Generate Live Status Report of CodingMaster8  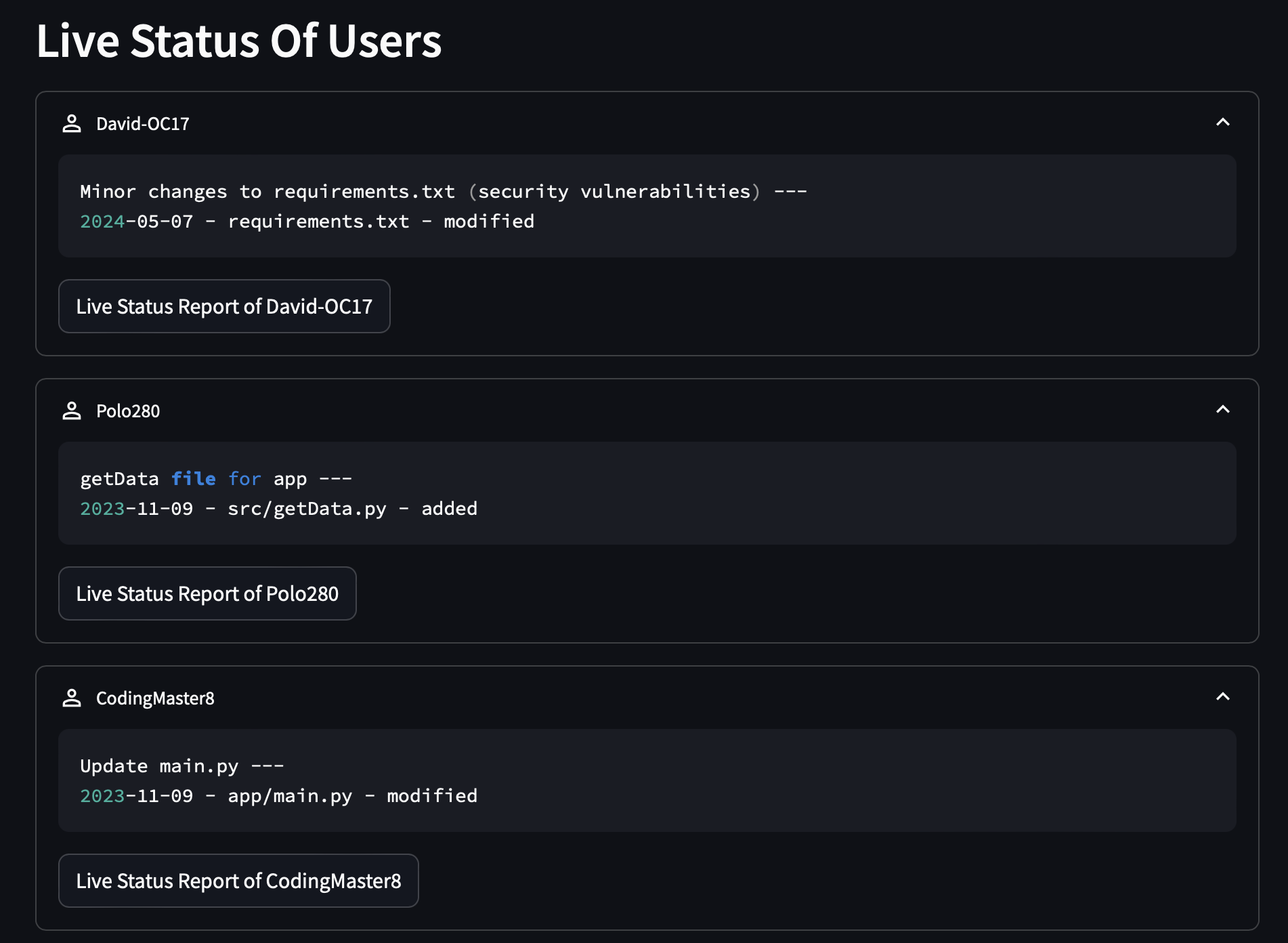tap(238, 881)
